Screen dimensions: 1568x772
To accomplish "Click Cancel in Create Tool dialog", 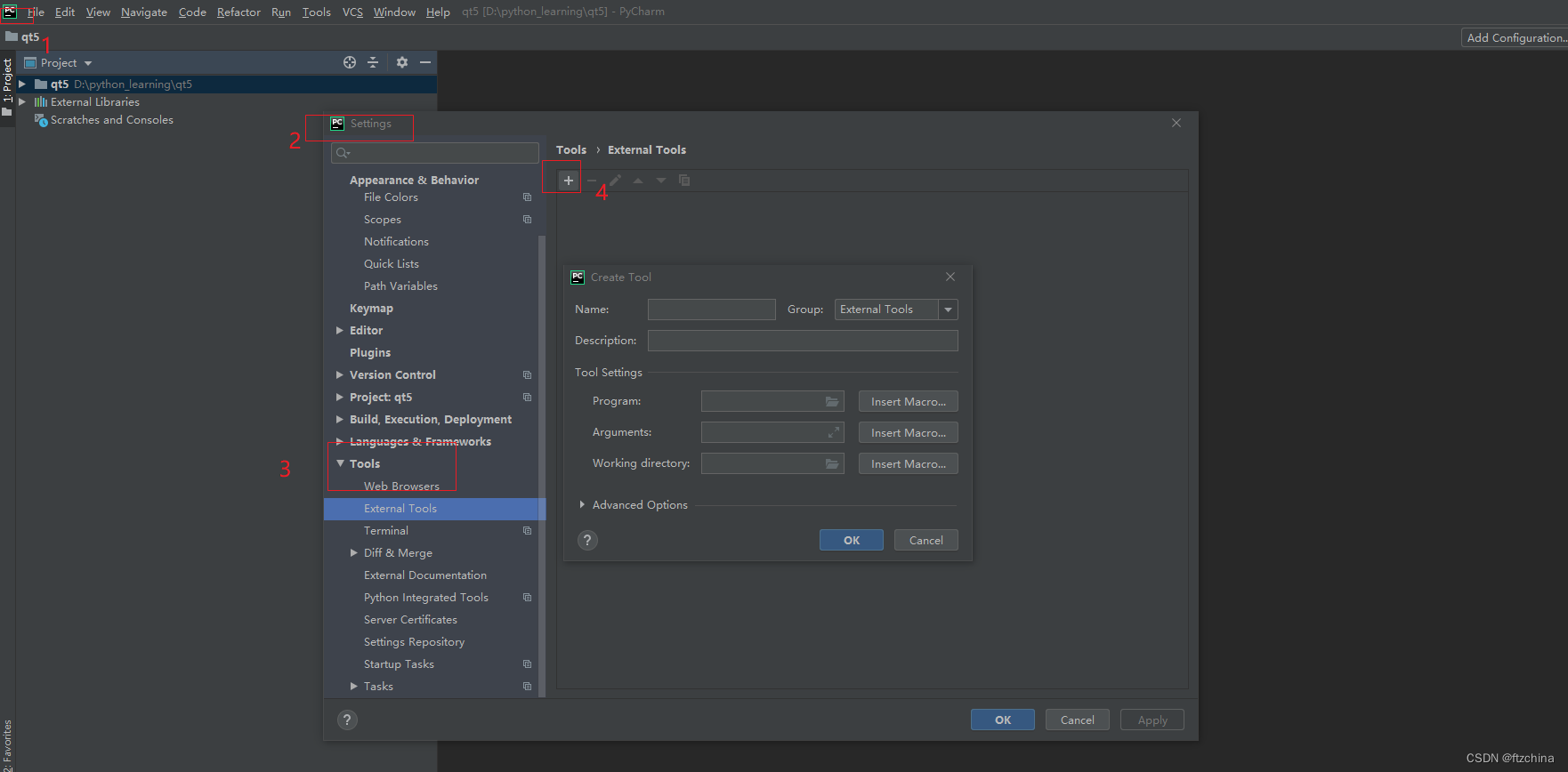I will (926, 540).
